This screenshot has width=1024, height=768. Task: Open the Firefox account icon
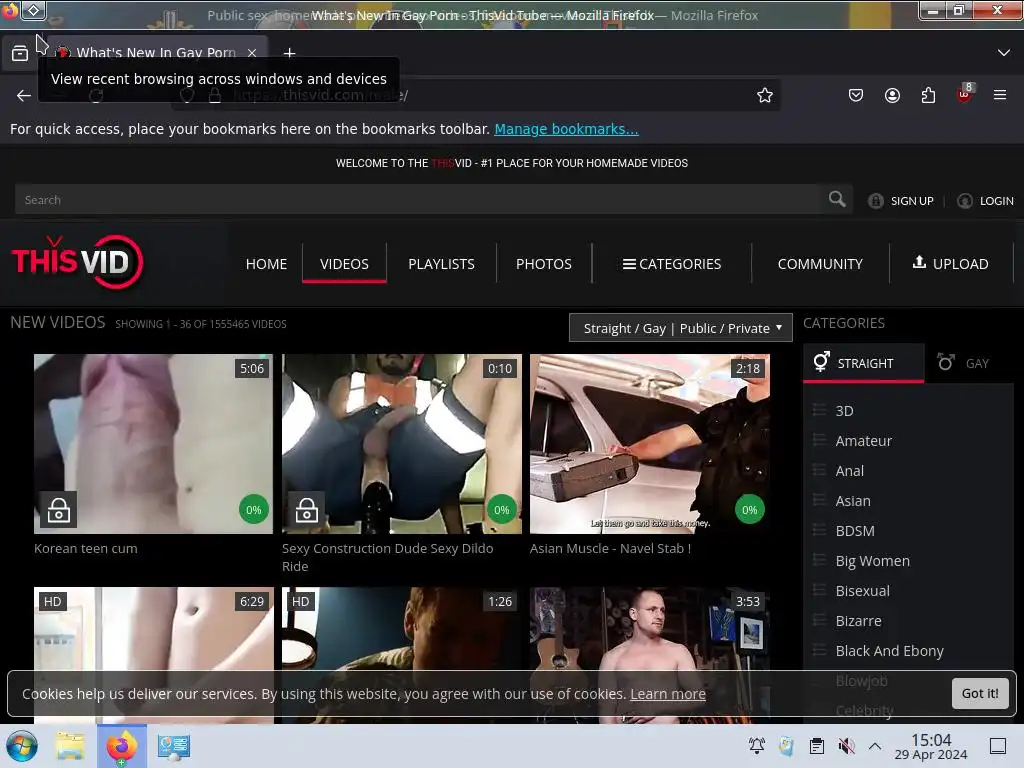892,95
